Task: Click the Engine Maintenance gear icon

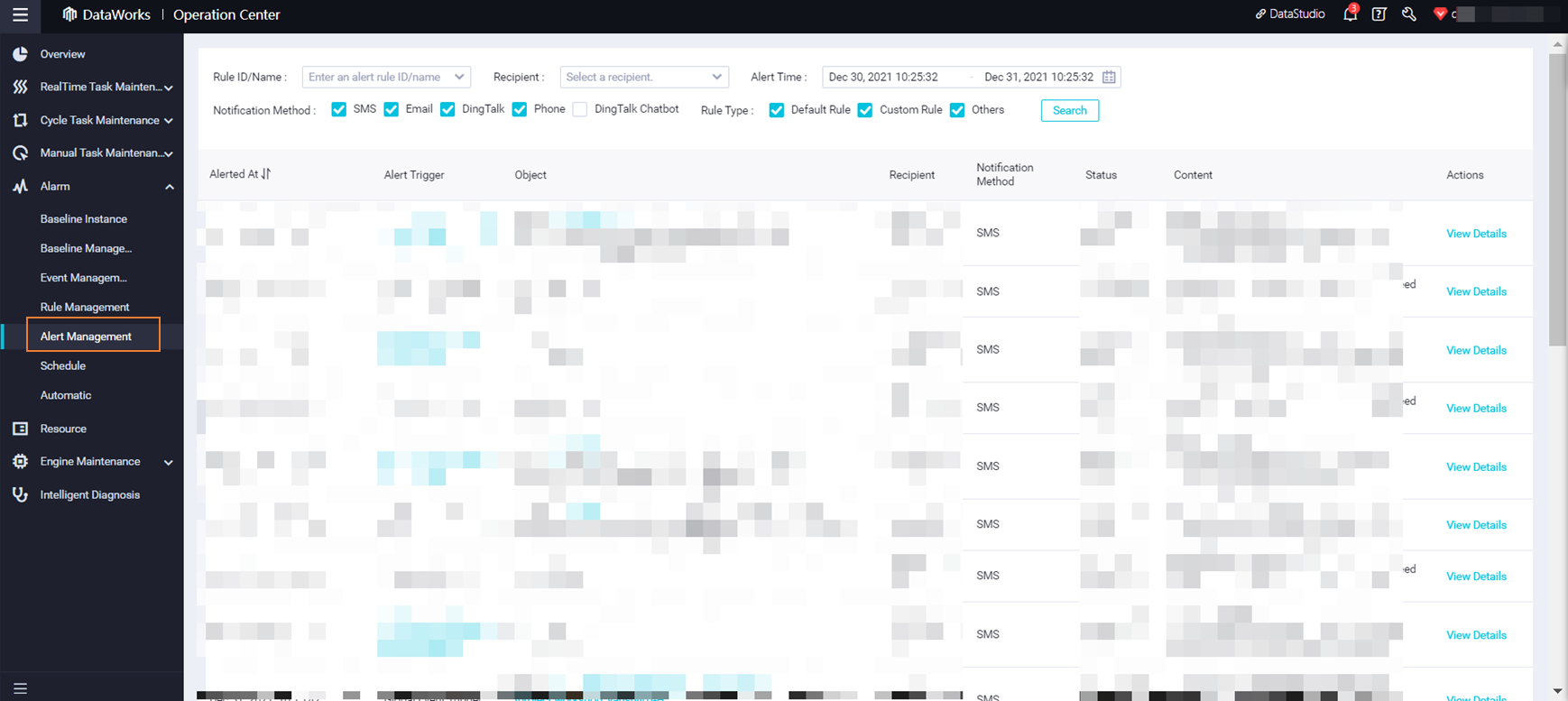Action: click(20, 461)
